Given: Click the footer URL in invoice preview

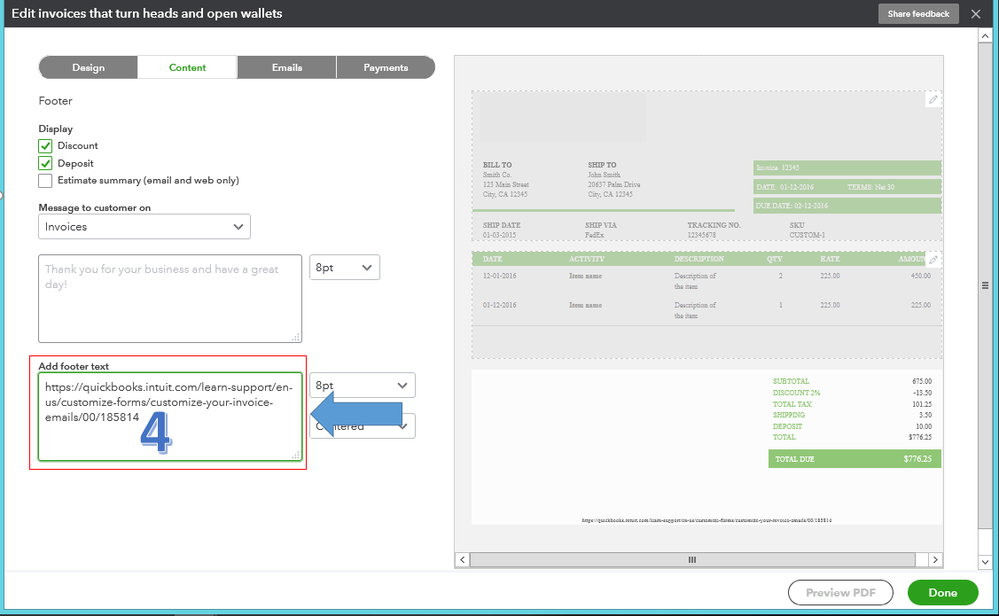Looking at the screenshot, I should (x=707, y=520).
